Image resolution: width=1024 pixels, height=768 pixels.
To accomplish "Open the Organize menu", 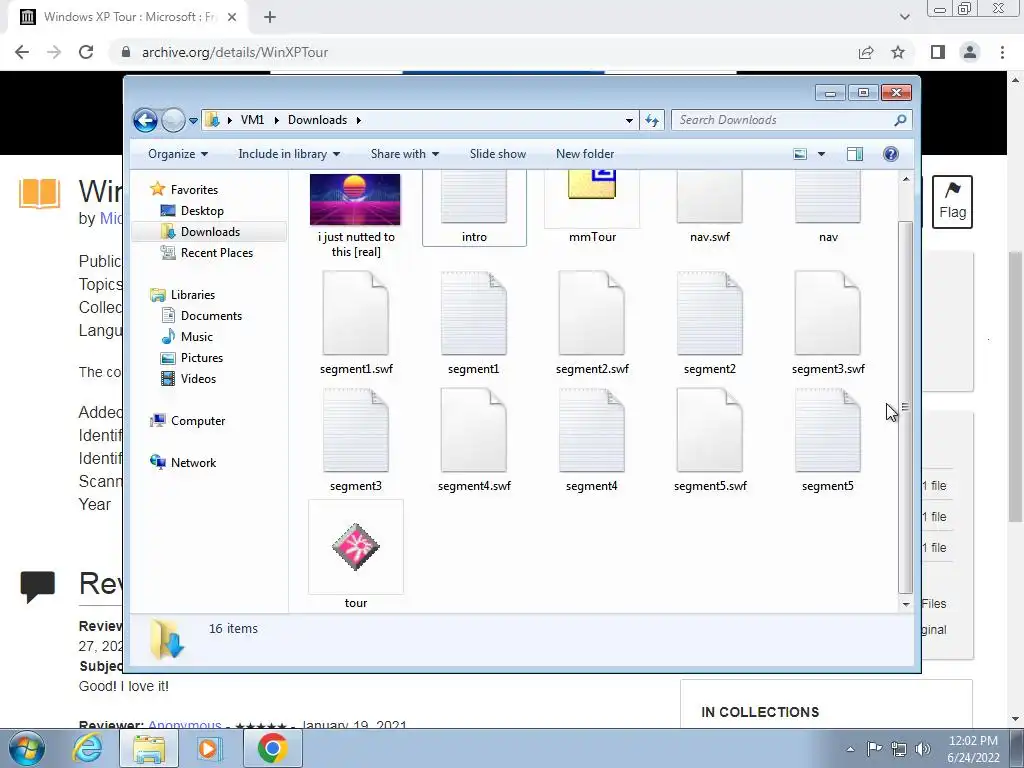I will (x=178, y=154).
